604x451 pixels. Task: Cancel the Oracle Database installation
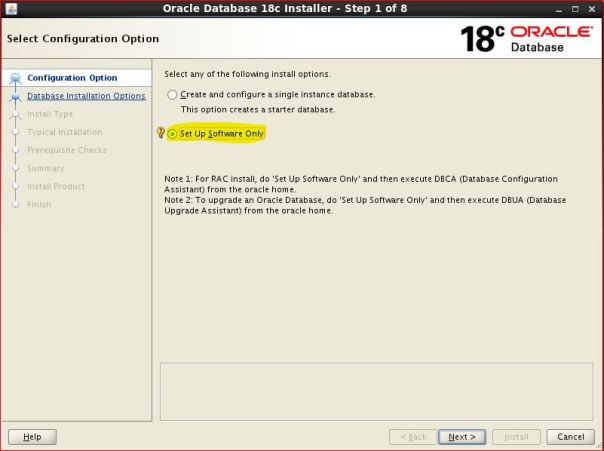[571, 437]
